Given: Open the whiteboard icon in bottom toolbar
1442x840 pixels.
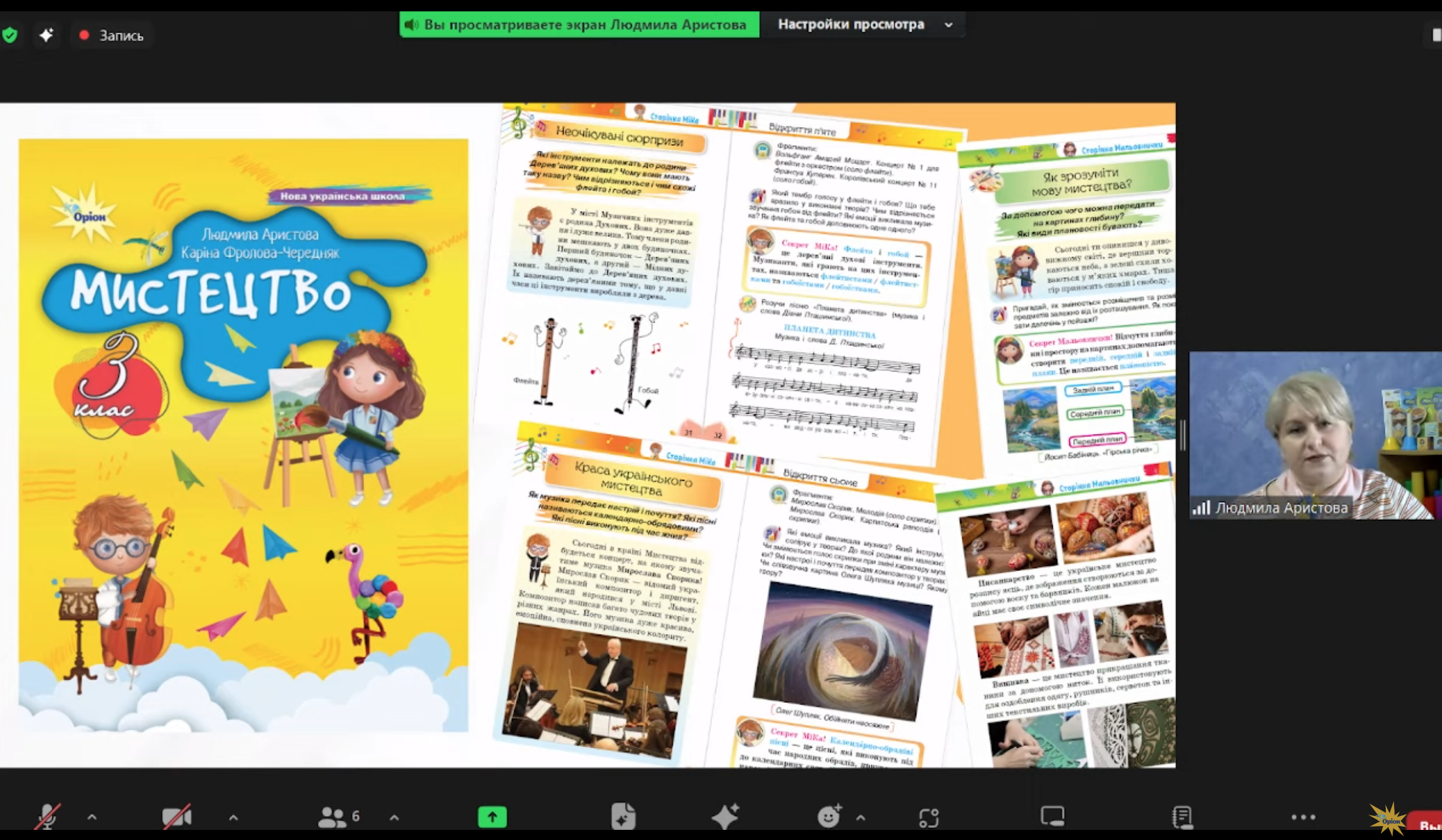Looking at the screenshot, I should (1053, 816).
